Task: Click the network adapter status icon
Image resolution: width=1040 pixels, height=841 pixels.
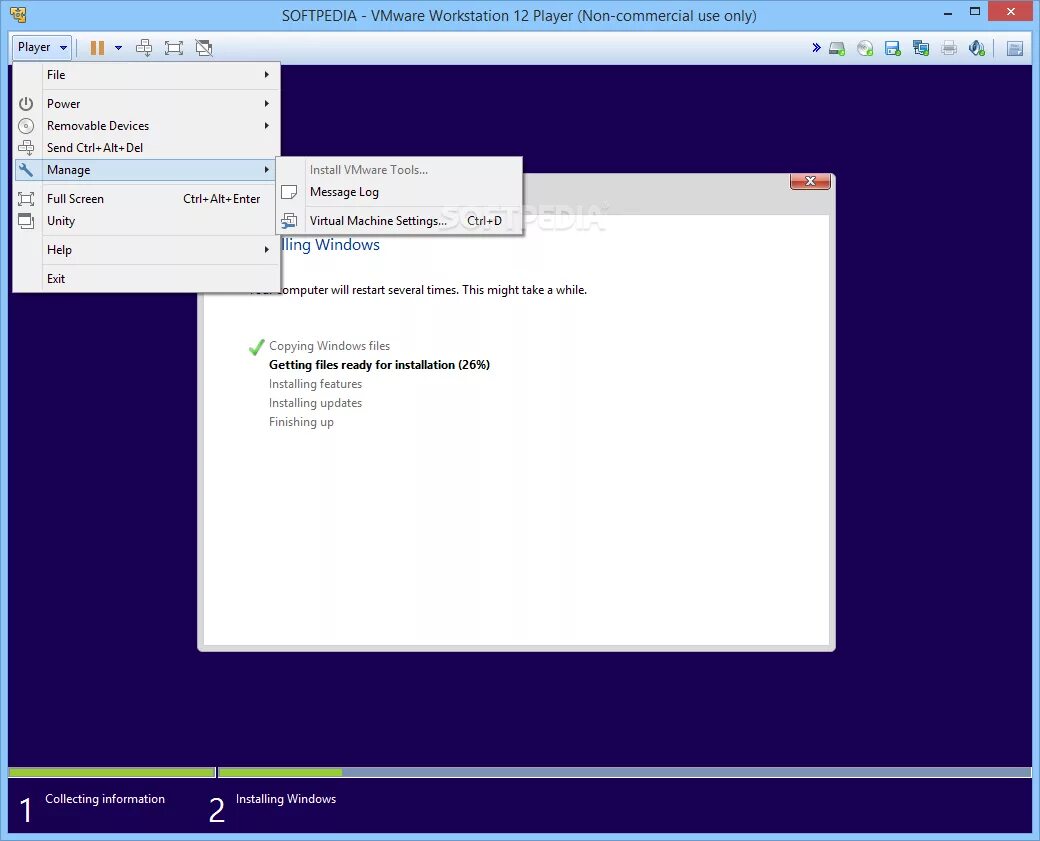Action: 921,47
